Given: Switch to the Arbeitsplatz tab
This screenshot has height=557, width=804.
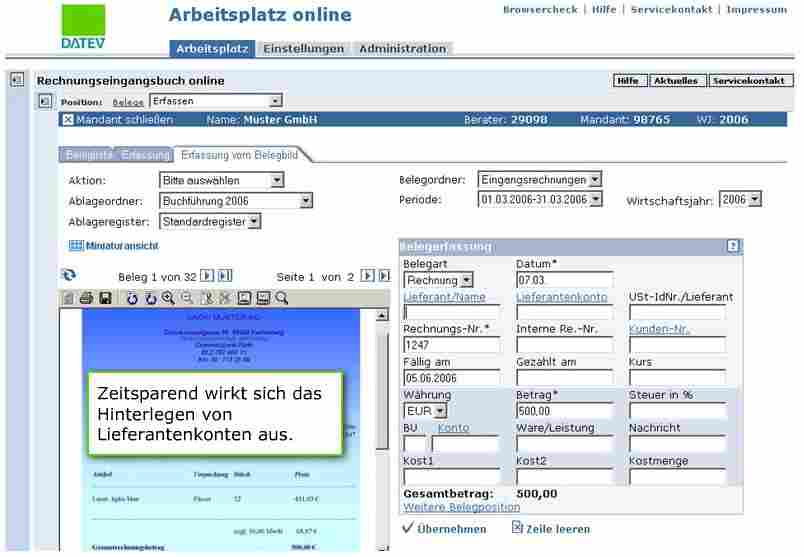Looking at the screenshot, I should [212, 49].
